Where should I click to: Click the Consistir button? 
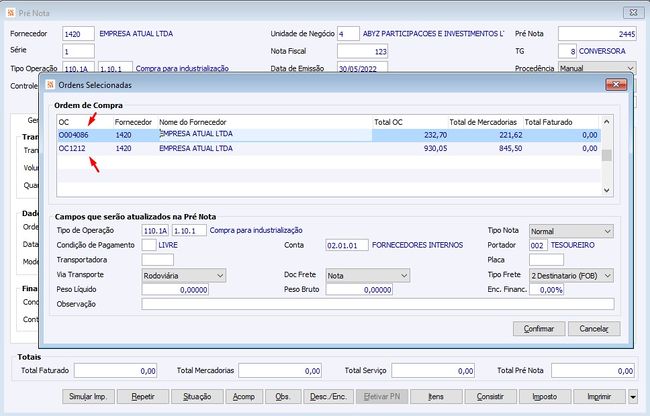tap(492, 396)
